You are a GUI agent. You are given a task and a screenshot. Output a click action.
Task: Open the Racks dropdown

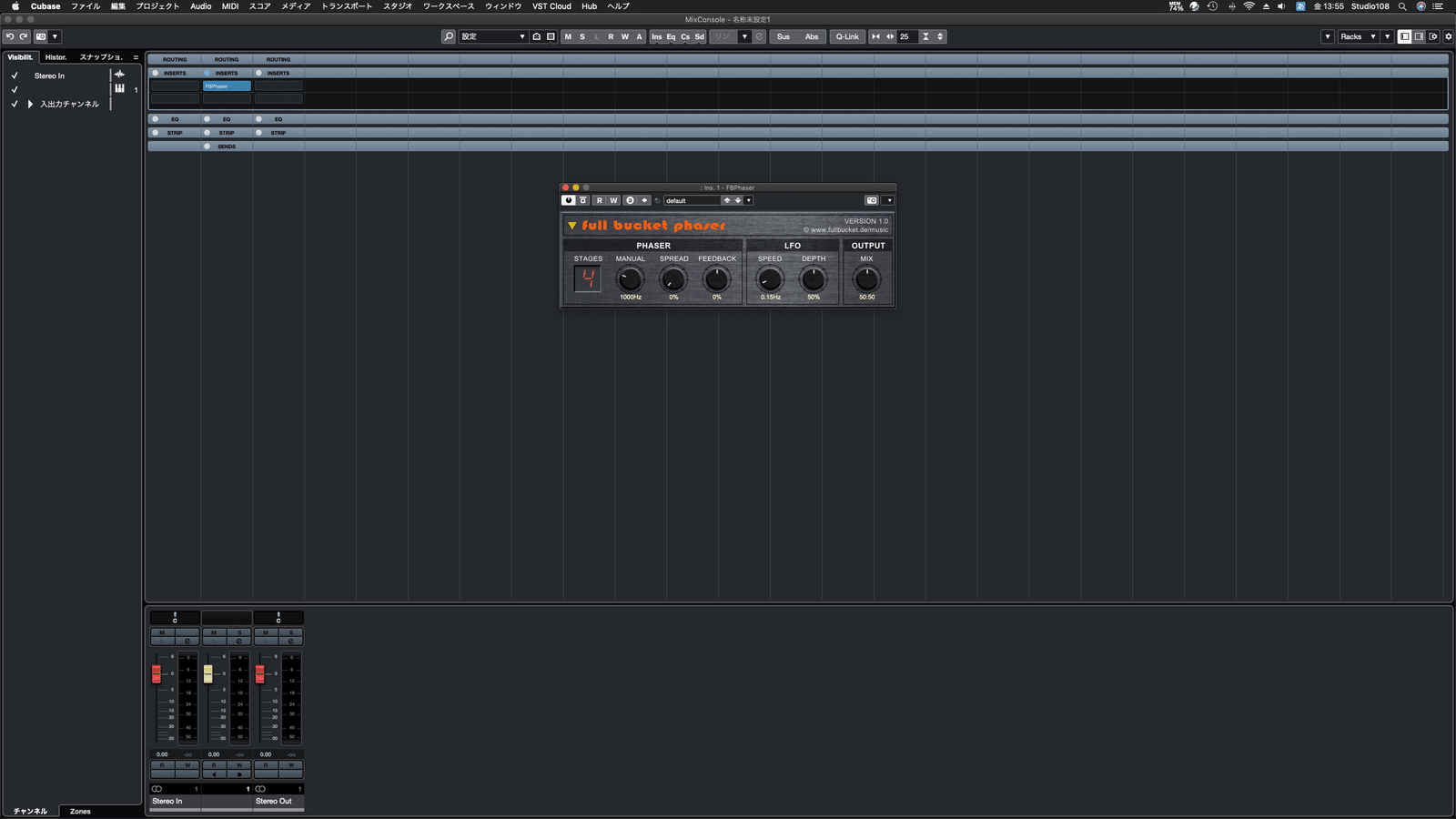[1358, 36]
